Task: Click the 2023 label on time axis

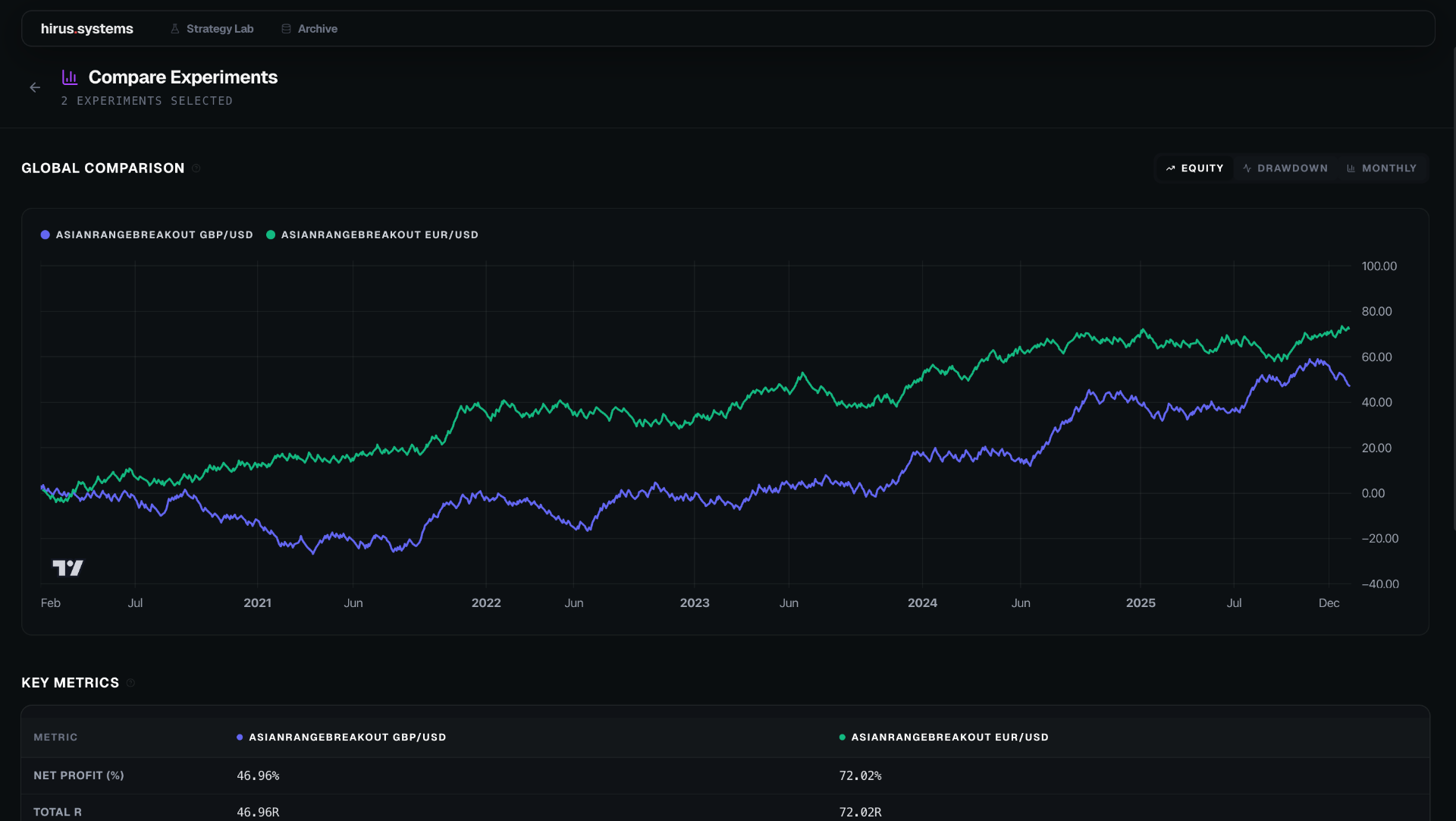Action: (x=695, y=603)
